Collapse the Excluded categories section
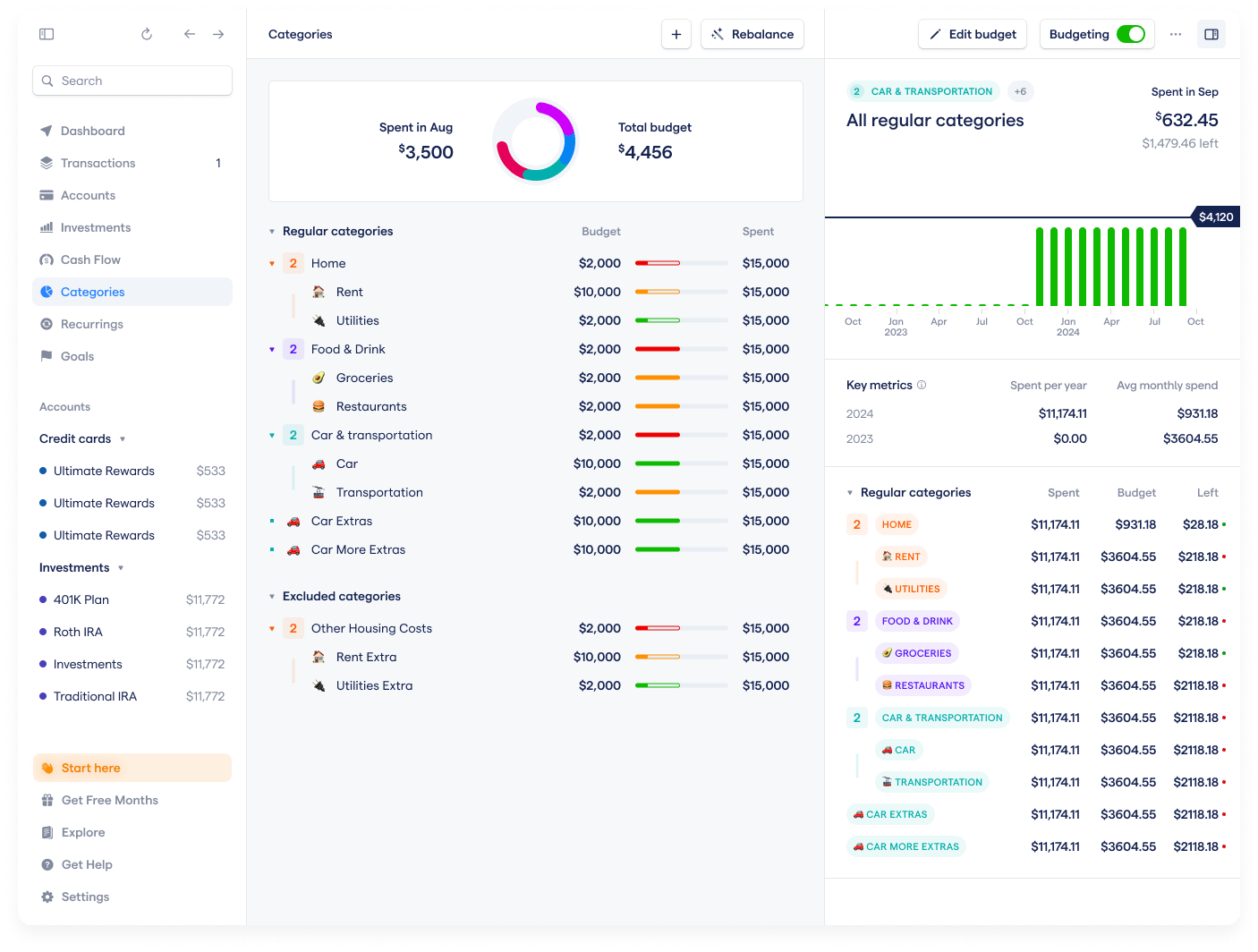 click(272, 597)
